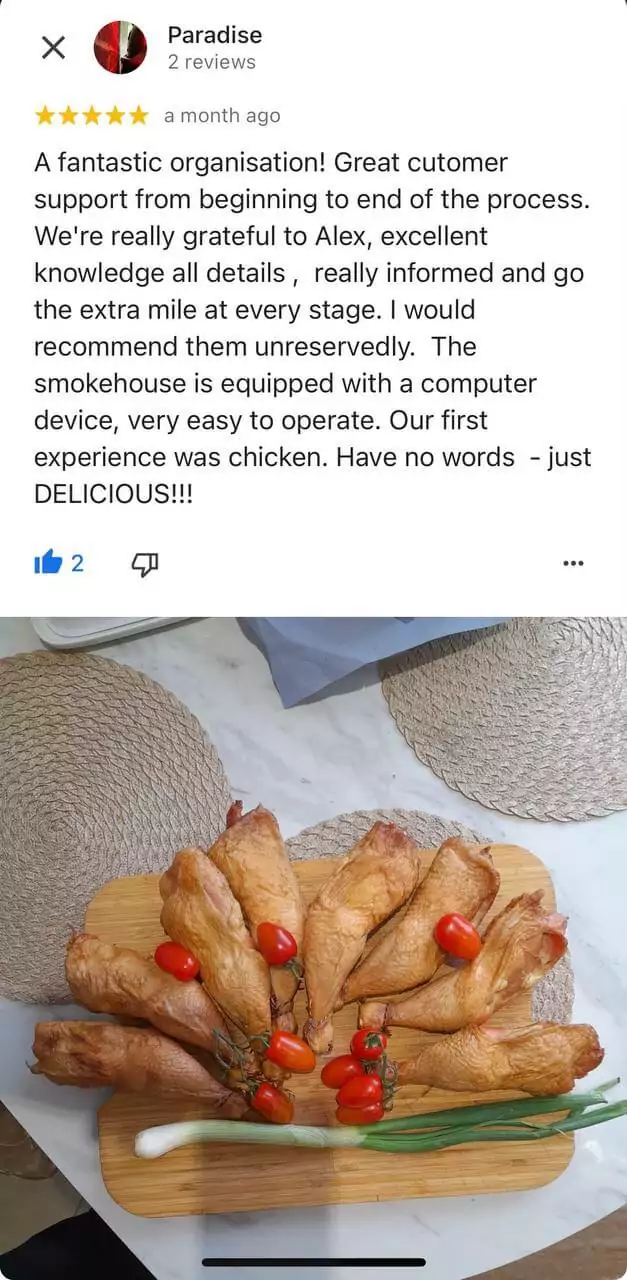627x1280 pixels.
Task: Close the review with the X icon
Action: click(53, 47)
